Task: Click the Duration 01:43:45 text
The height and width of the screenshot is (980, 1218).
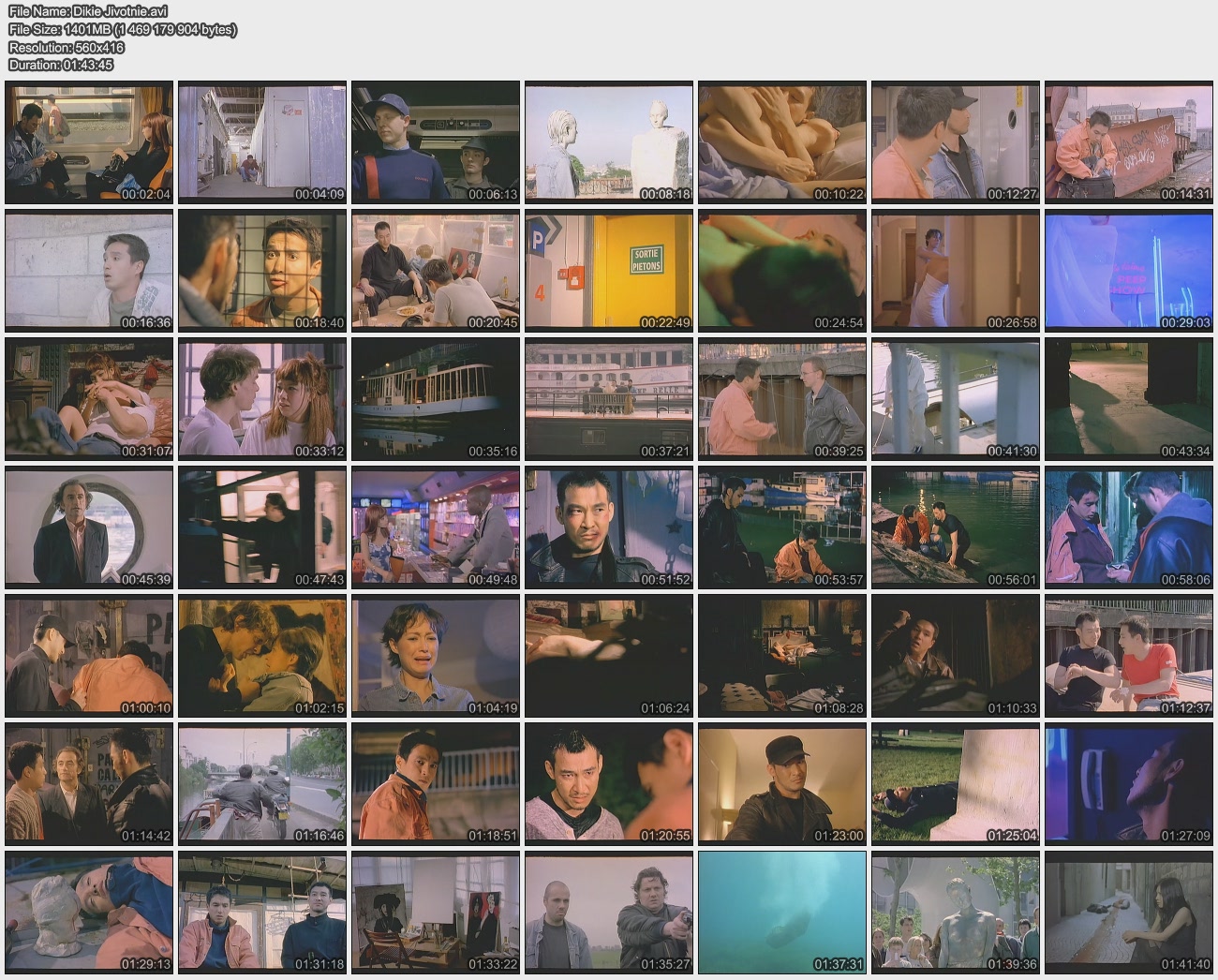Action: tap(61, 65)
